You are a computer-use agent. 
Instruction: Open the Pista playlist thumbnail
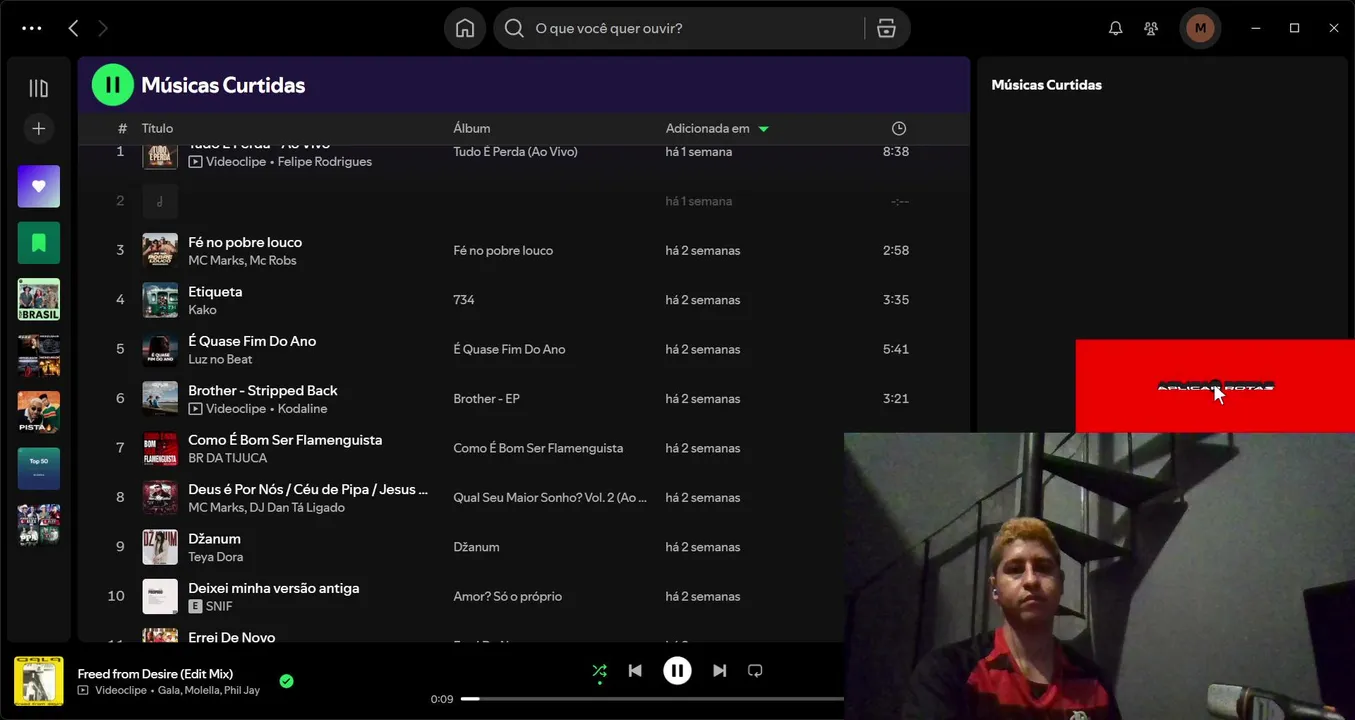coord(38,412)
